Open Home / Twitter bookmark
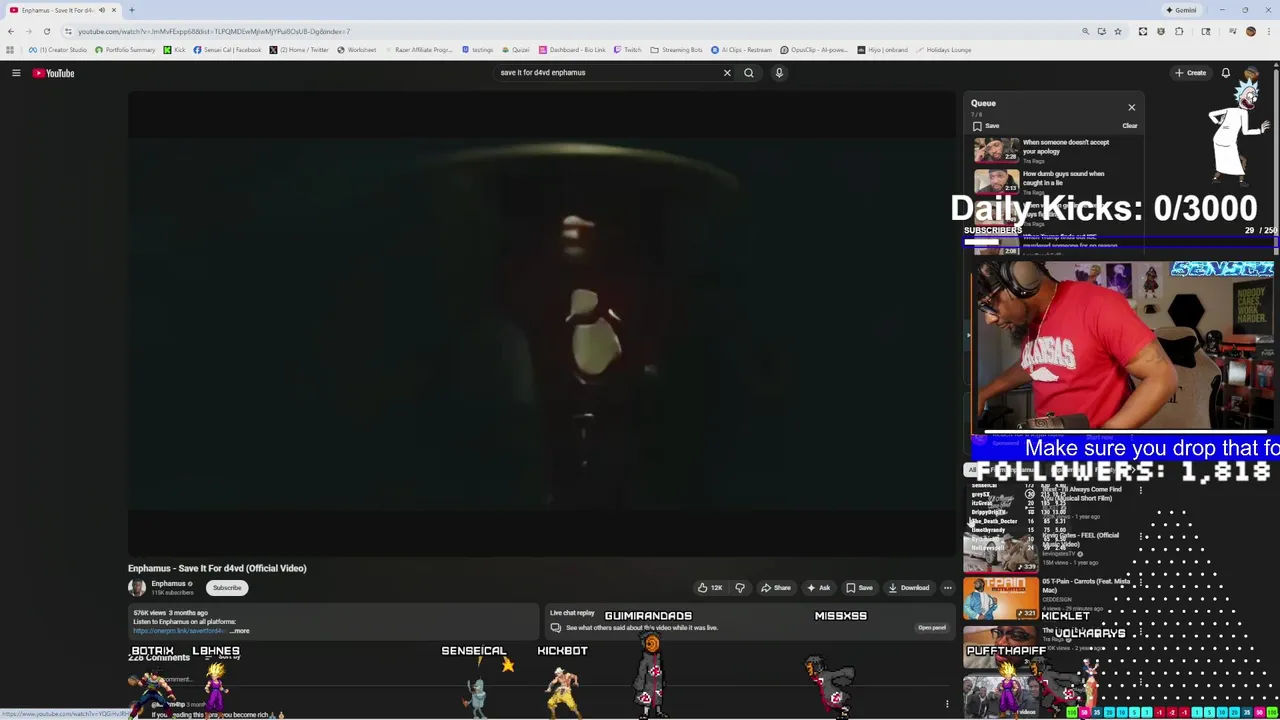 (x=299, y=50)
